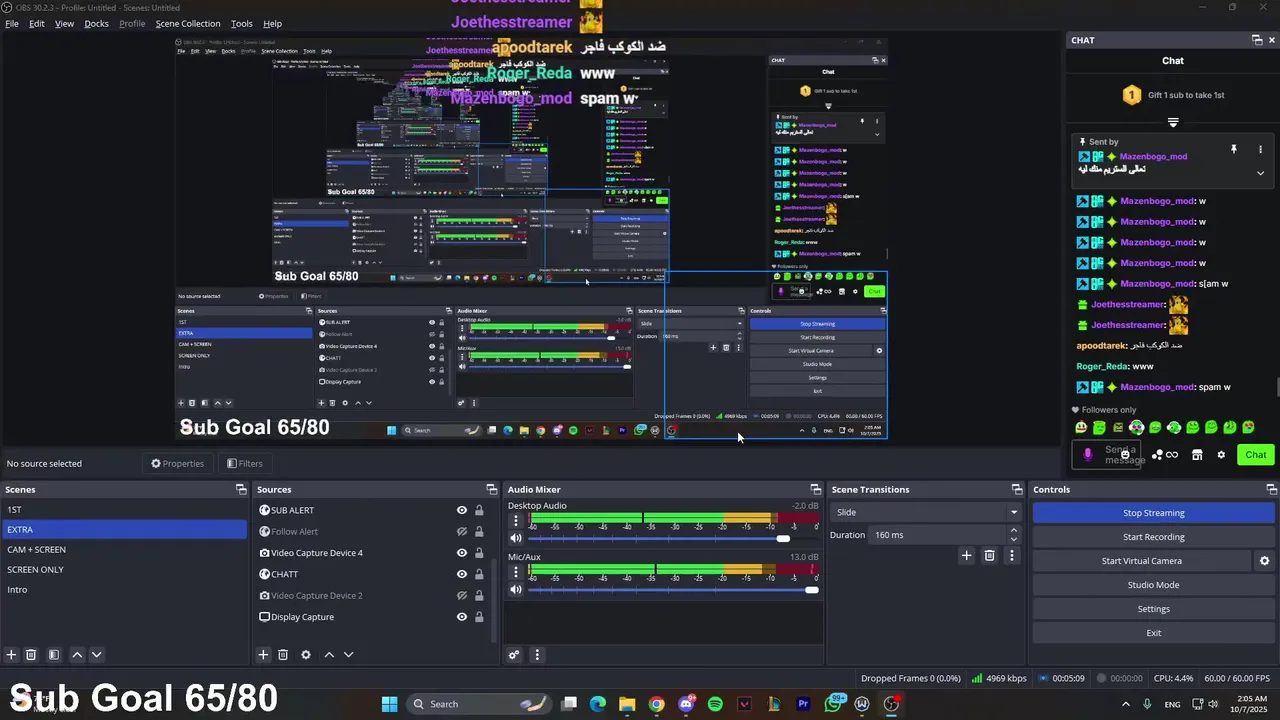1280x720 pixels.
Task: Mute Desktop Audio speaker icon
Action: pos(516,538)
